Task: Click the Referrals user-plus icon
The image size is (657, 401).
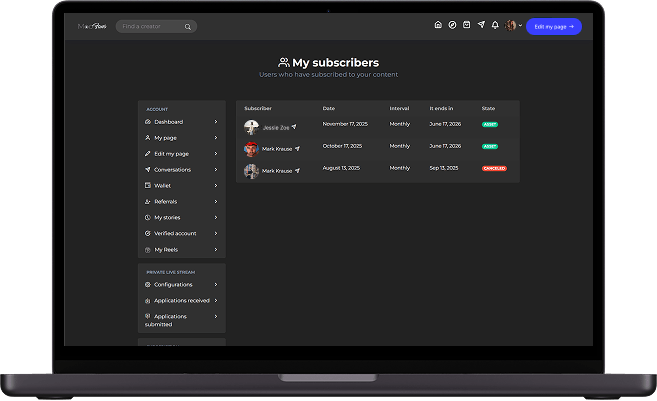Action: [147, 202]
